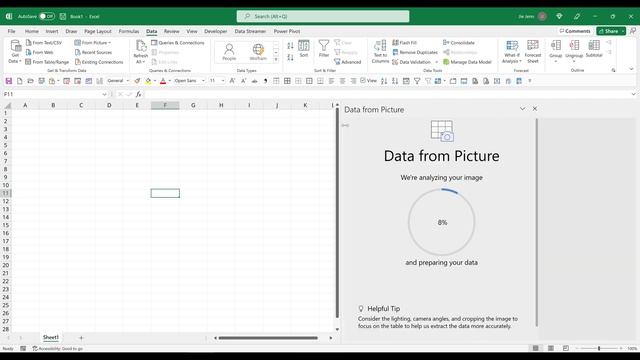Image resolution: width=640 pixels, height=360 pixels.
Task: Expand the From Picture dropdown
Action: [109, 43]
